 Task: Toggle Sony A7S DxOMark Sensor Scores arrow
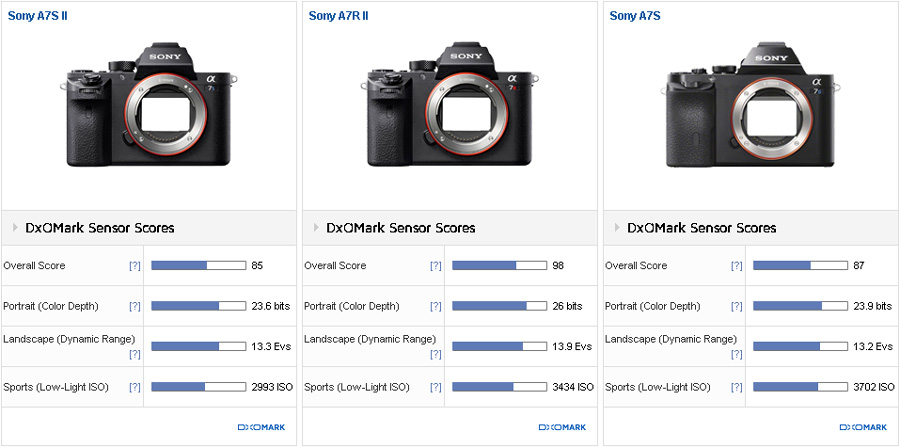[616, 228]
